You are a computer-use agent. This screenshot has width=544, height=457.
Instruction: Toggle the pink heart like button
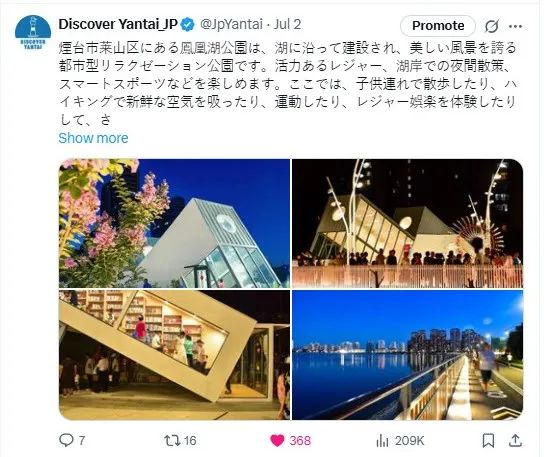[x=277, y=441]
